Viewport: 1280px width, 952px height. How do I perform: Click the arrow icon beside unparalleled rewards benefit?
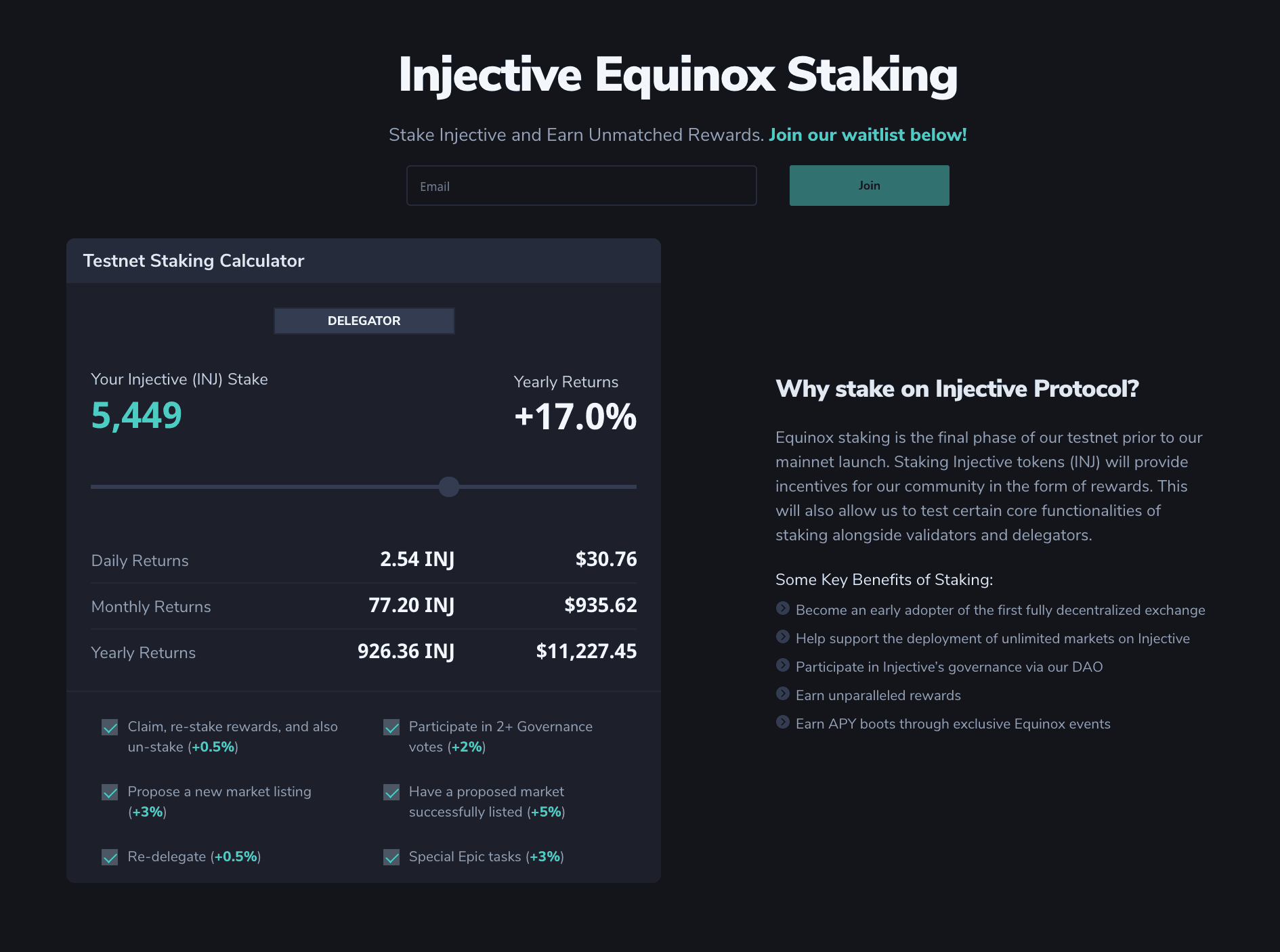click(x=782, y=694)
